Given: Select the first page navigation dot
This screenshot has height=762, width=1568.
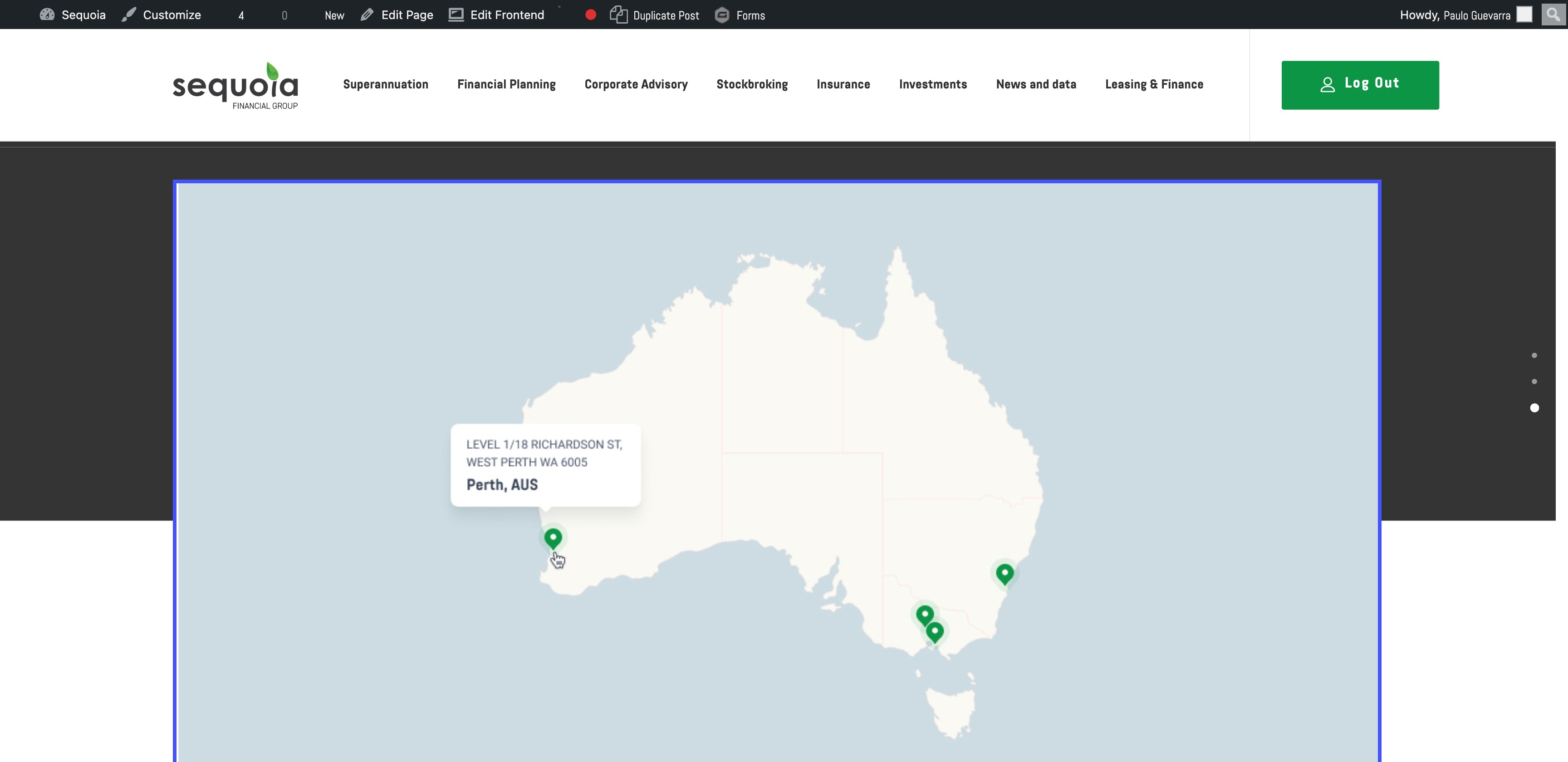Looking at the screenshot, I should pos(1534,356).
